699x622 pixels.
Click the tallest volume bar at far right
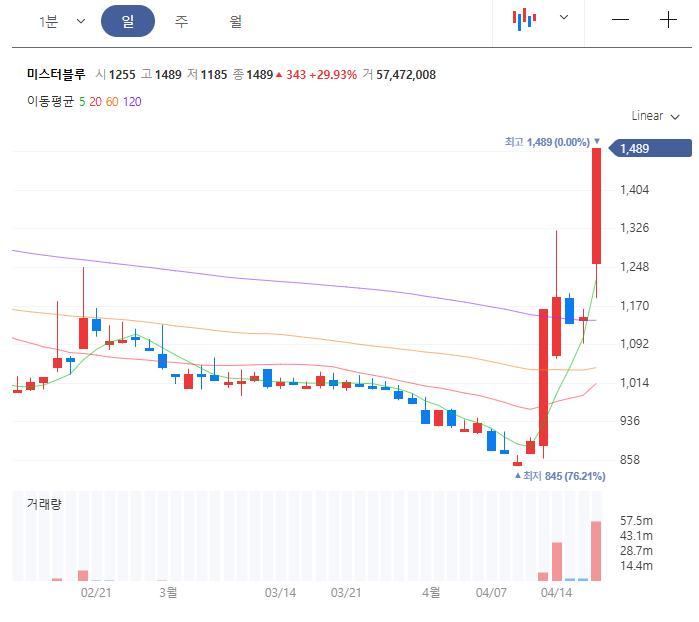[596, 551]
